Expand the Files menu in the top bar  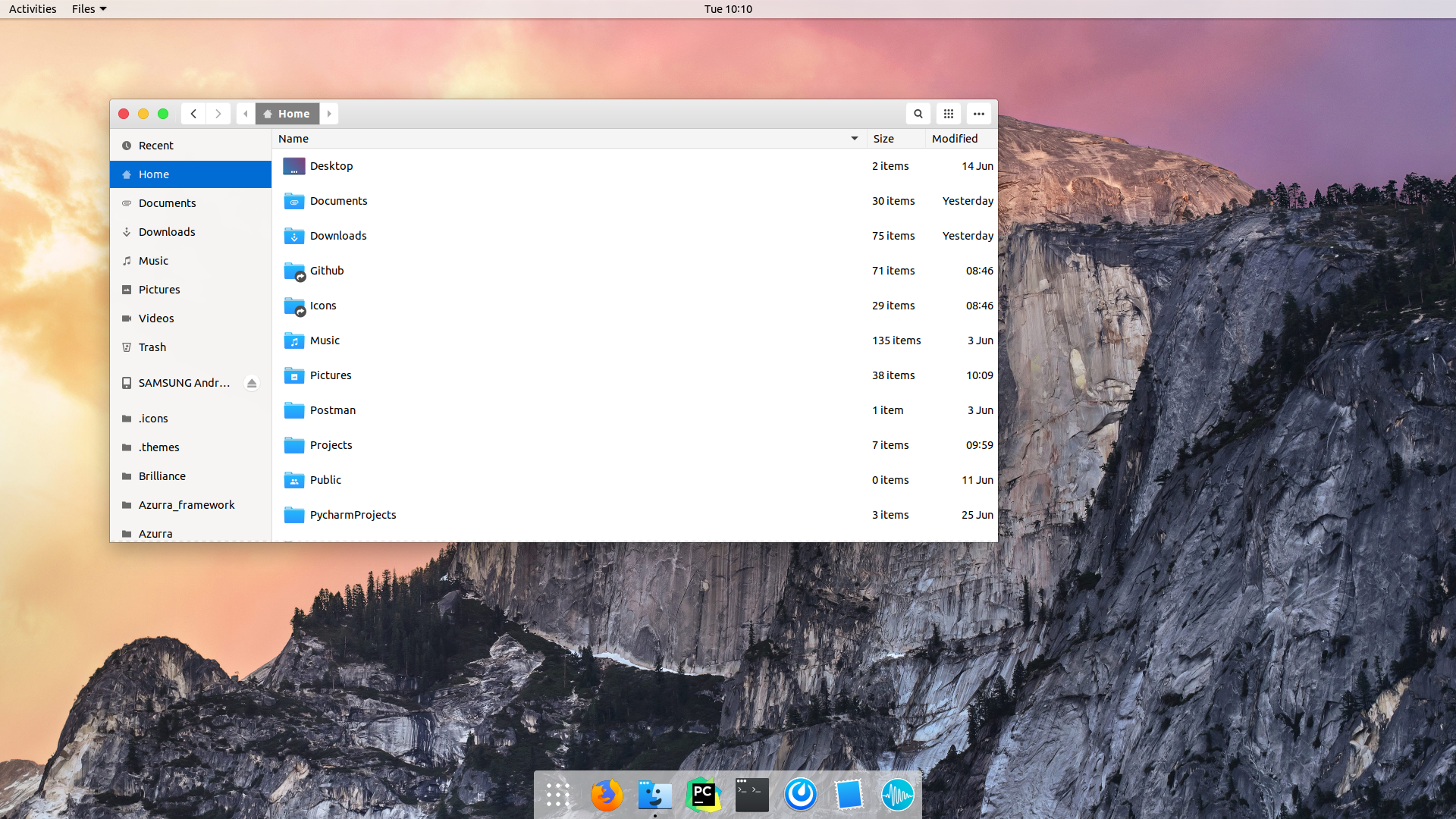pos(83,9)
